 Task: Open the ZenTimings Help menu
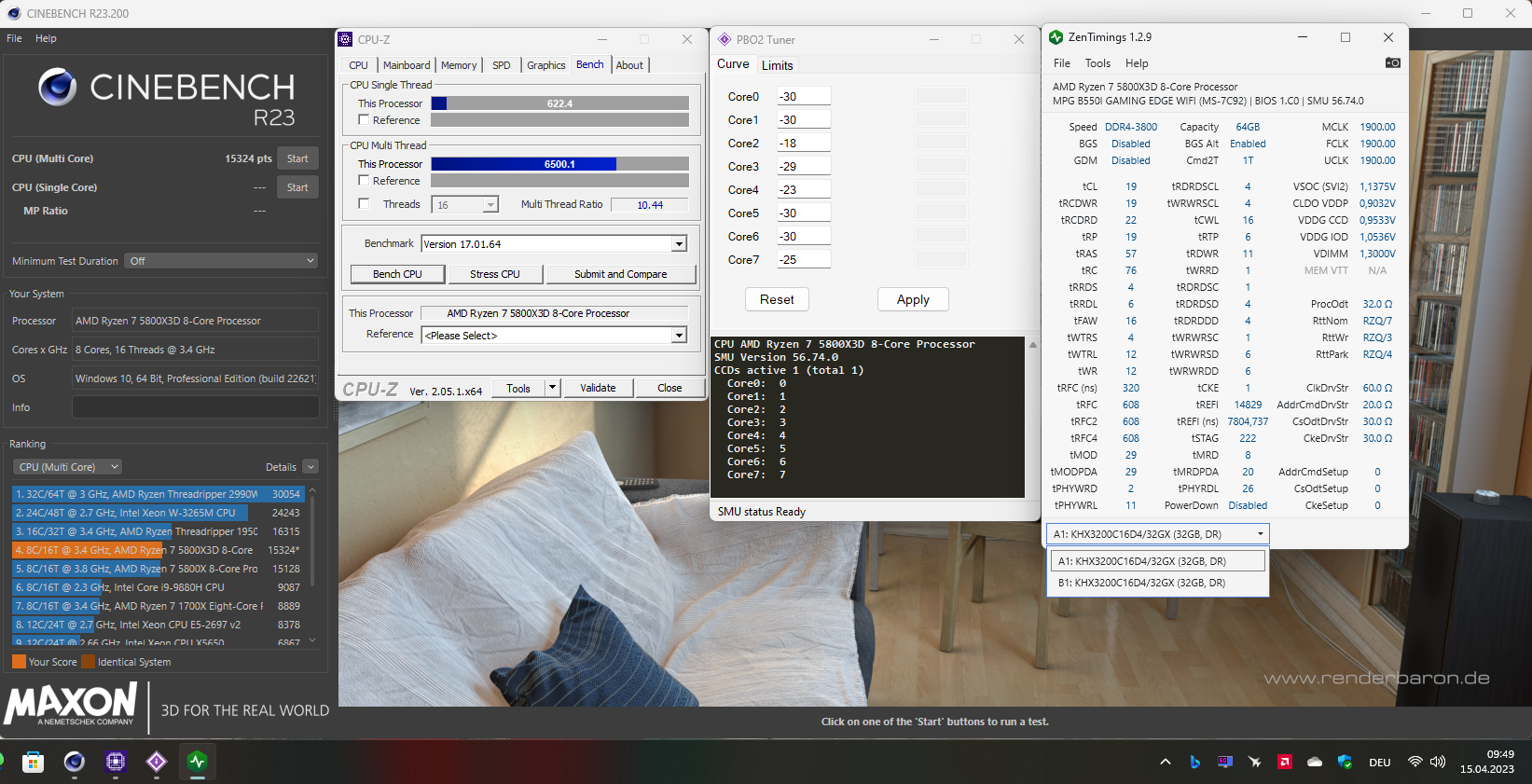tap(1137, 63)
